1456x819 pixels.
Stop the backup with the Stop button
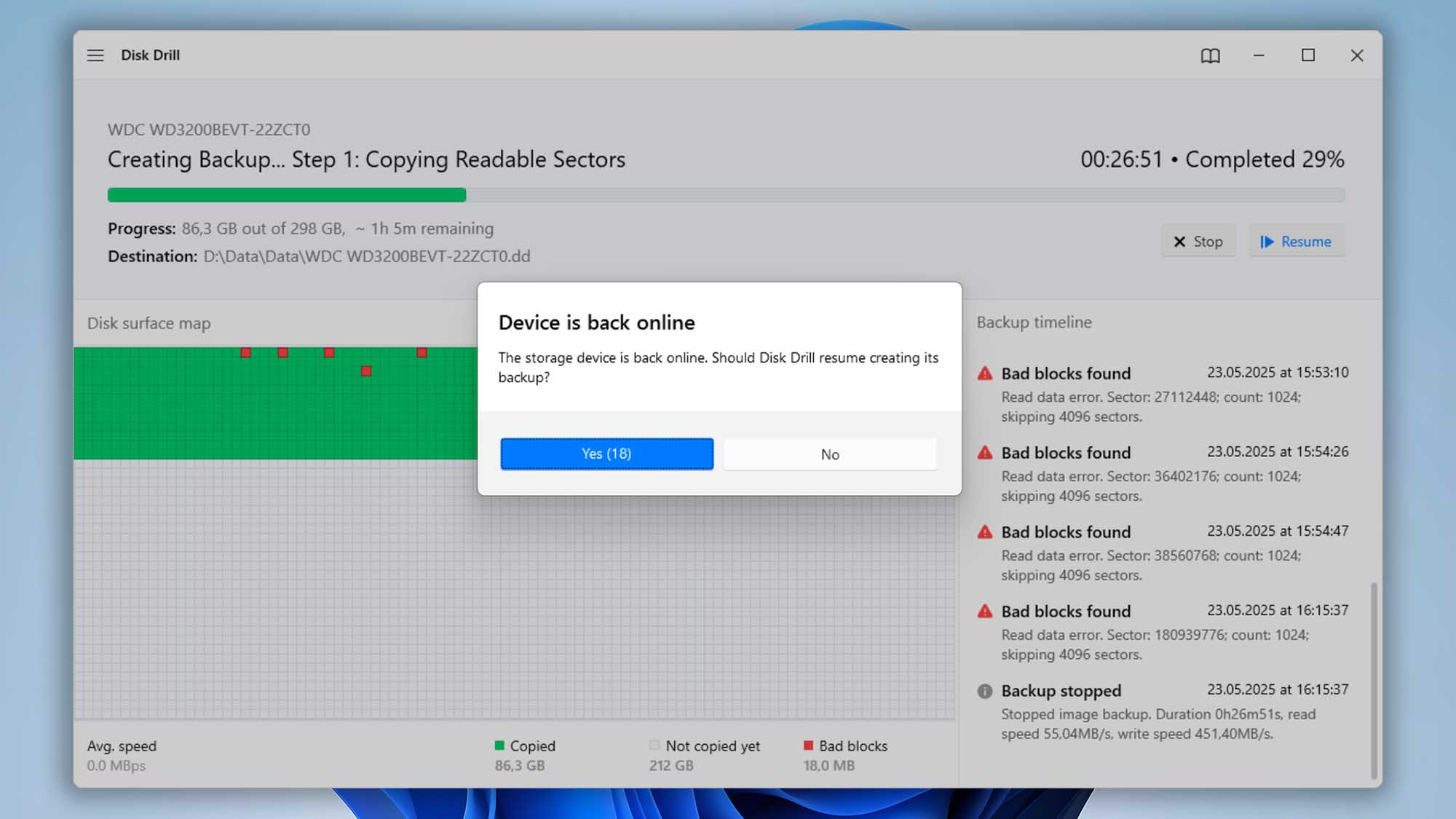1198,241
